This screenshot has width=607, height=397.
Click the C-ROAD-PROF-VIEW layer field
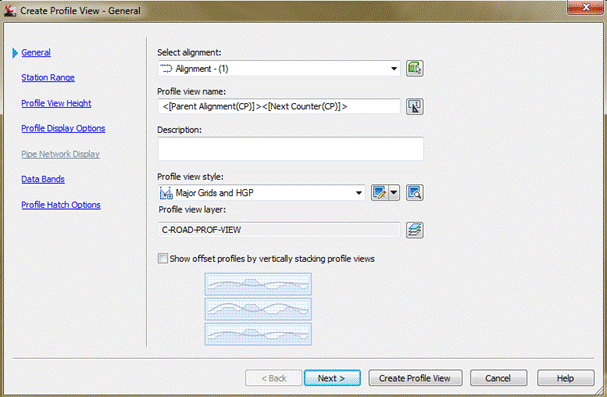tap(279, 230)
